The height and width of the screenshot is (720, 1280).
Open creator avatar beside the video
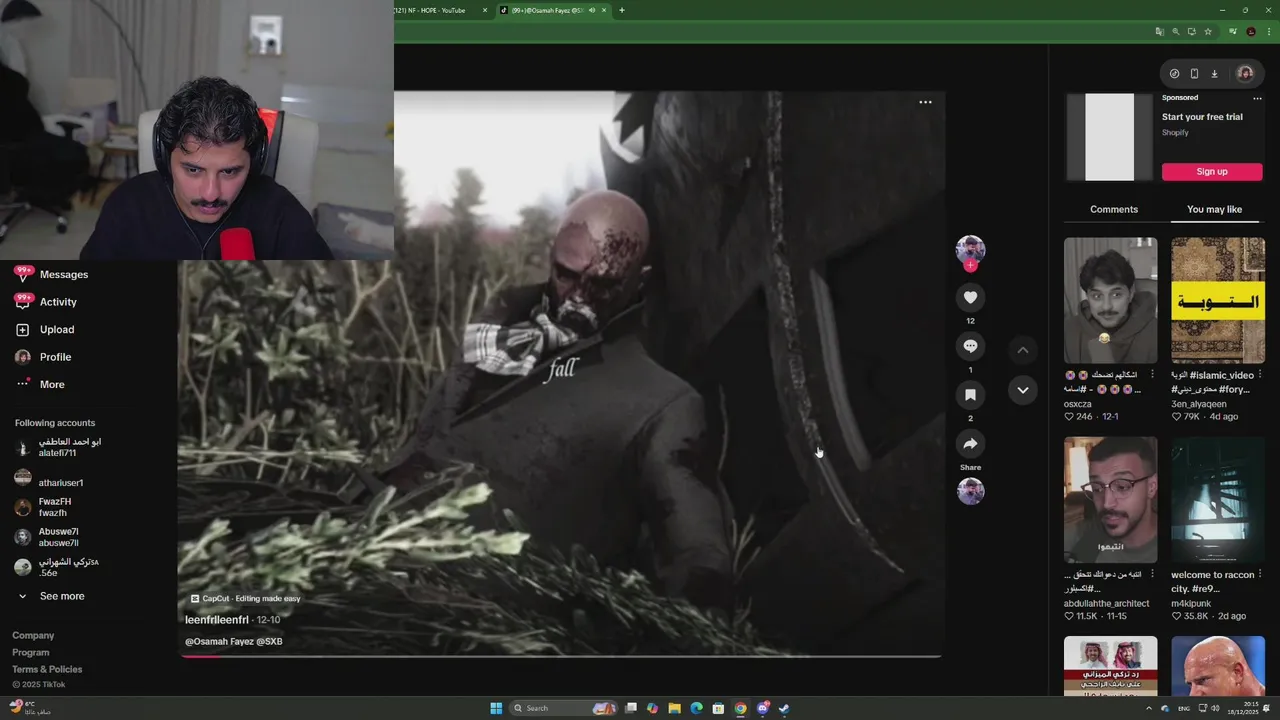point(970,249)
